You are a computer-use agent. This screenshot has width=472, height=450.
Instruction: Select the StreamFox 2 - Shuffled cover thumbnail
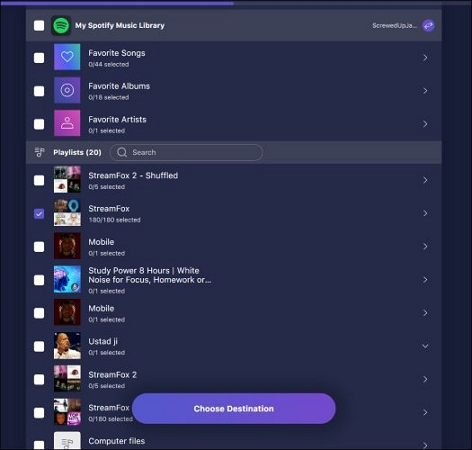tap(67, 180)
